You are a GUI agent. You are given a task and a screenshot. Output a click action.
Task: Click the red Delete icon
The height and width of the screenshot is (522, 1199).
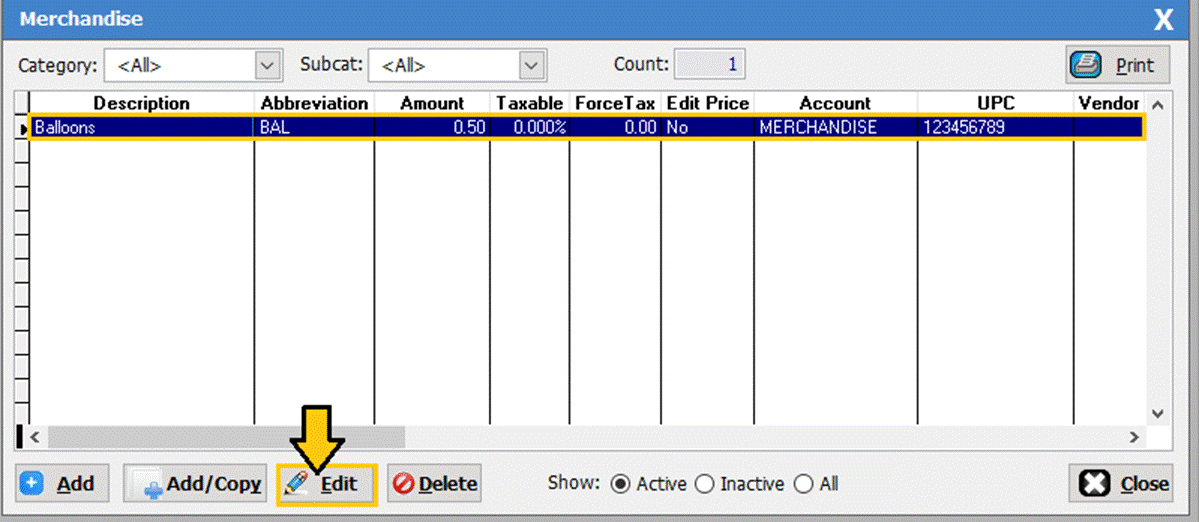pos(404,484)
